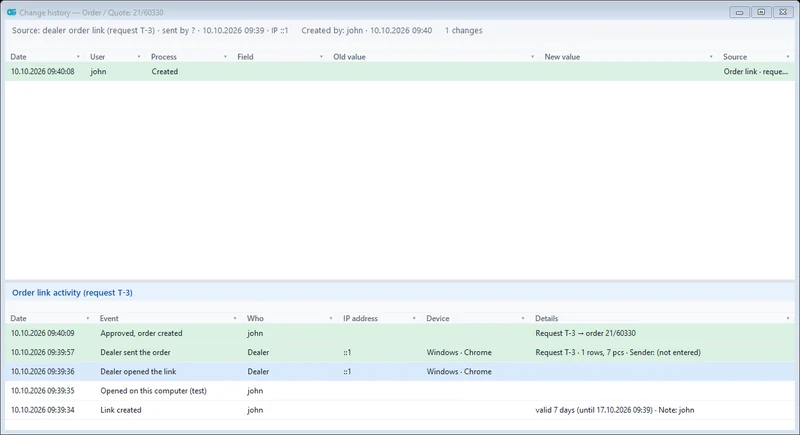This screenshot has width=800, height=435.
Task: Sort by the New value column header
Action: 562,57
